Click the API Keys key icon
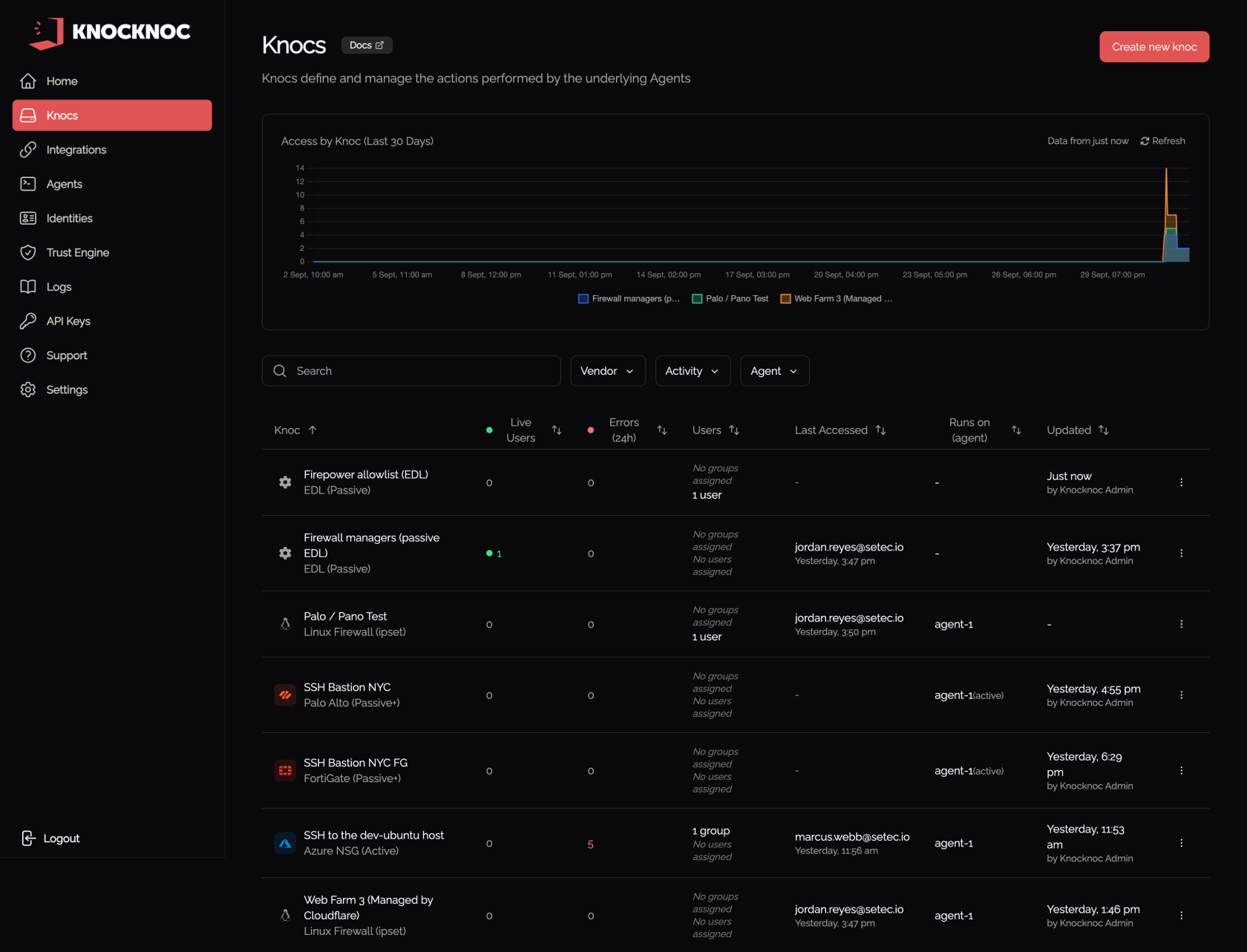Screen dimensions: 1247x952 click(28, 321)
